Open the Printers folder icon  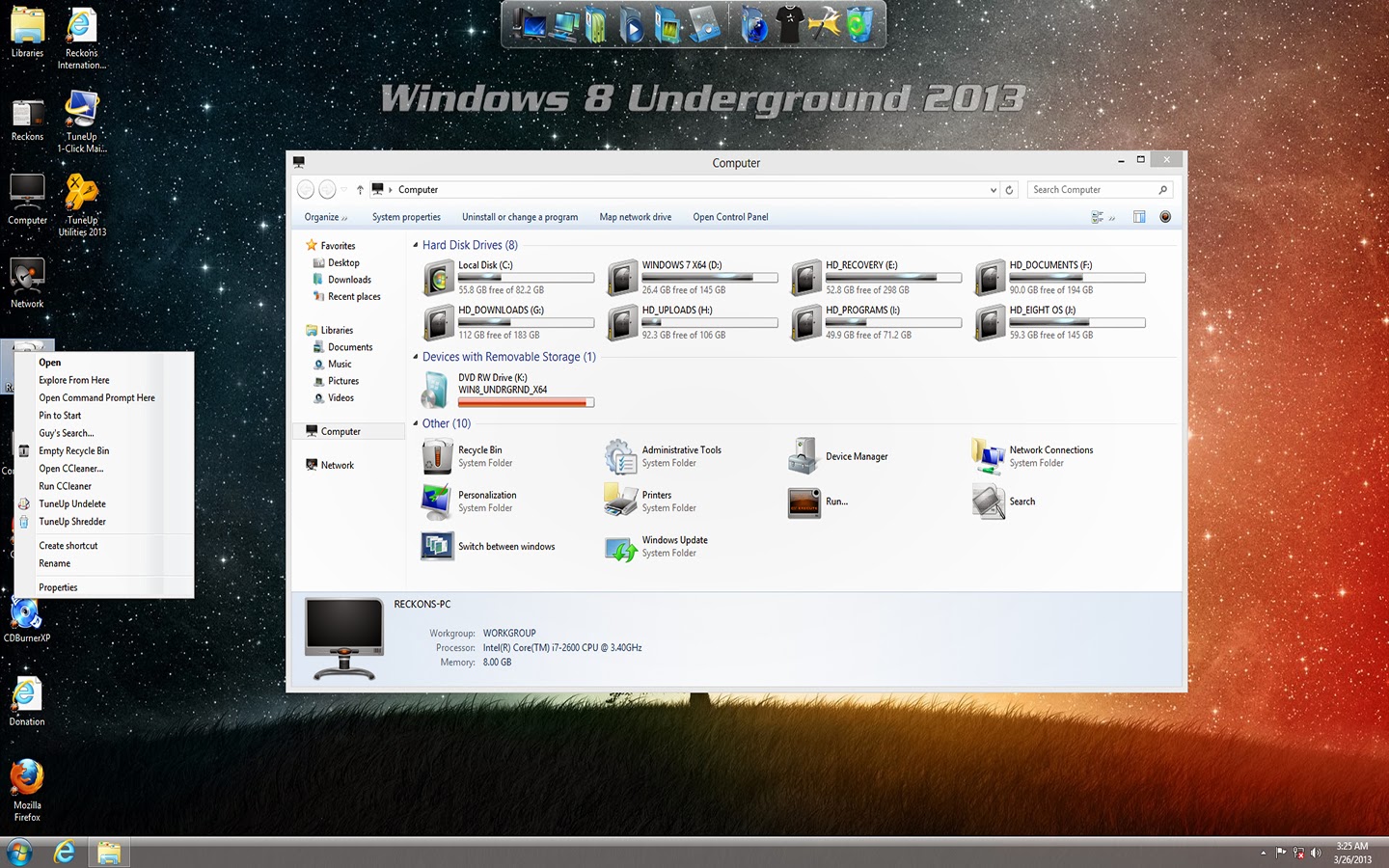[621, 502]
